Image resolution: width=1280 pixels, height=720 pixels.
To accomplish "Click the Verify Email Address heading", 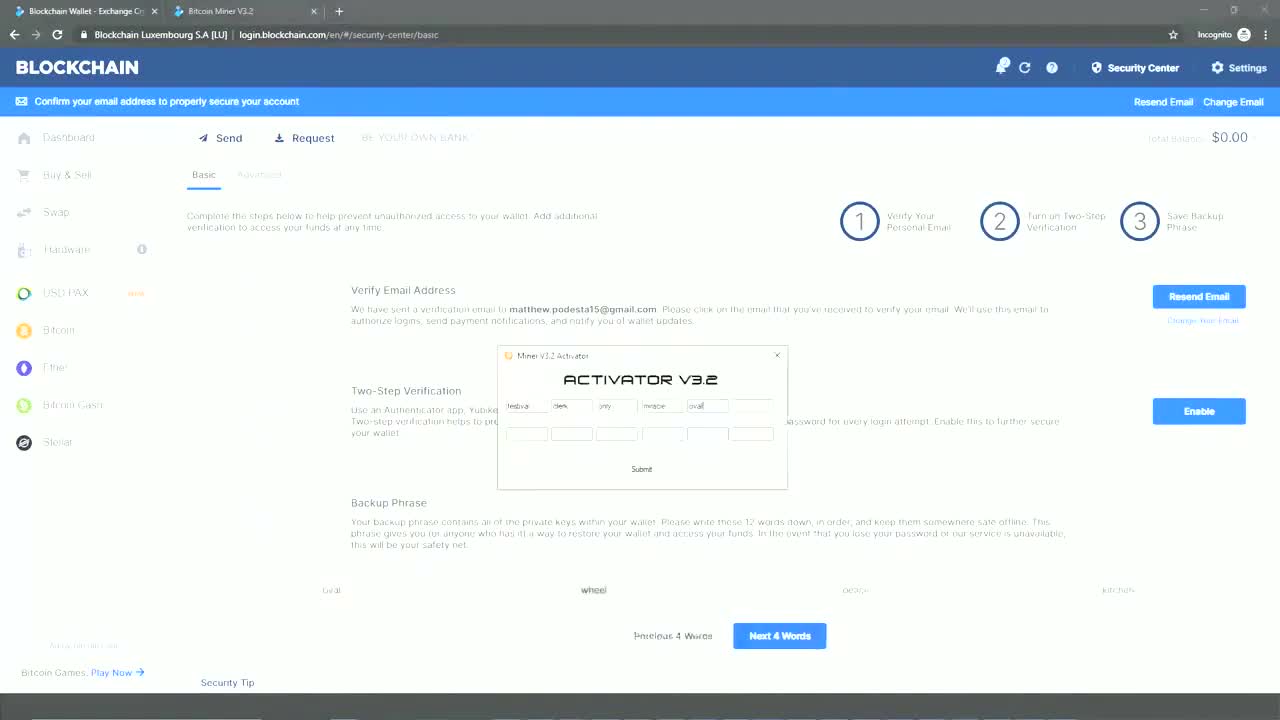I will click(x=403, y=290).
